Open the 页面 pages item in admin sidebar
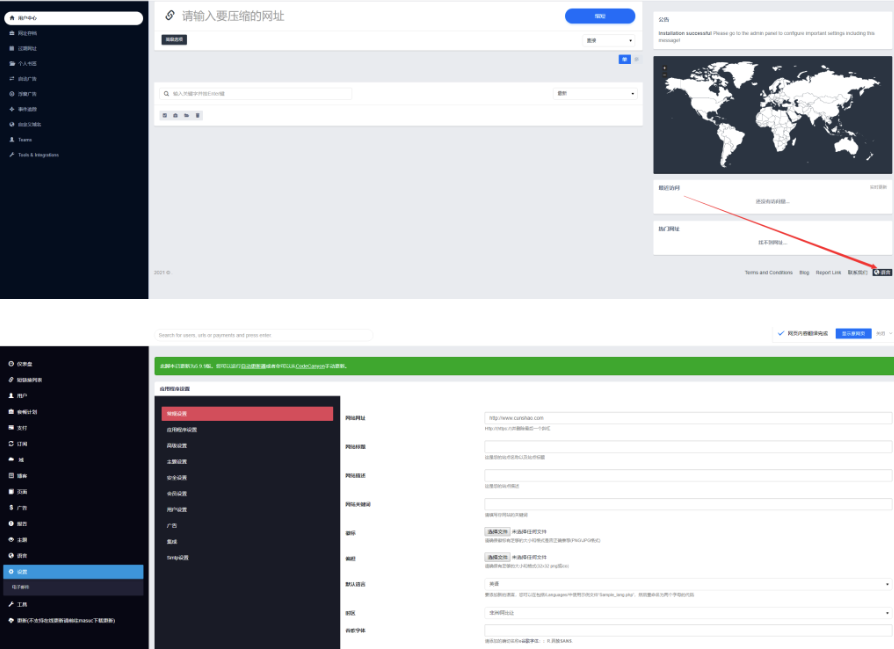The width and height of the screenshot is (894, 649). coord(18,492)
